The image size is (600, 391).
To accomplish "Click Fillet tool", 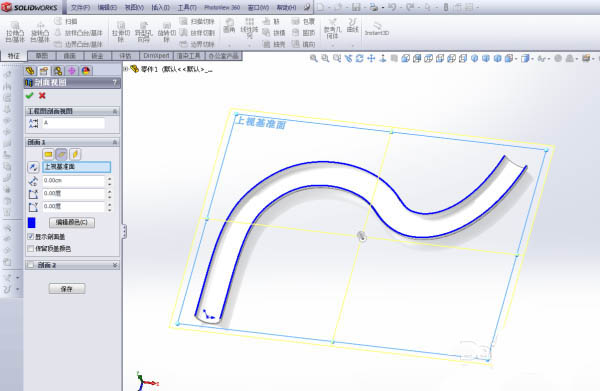I will [x=229, y=25].
